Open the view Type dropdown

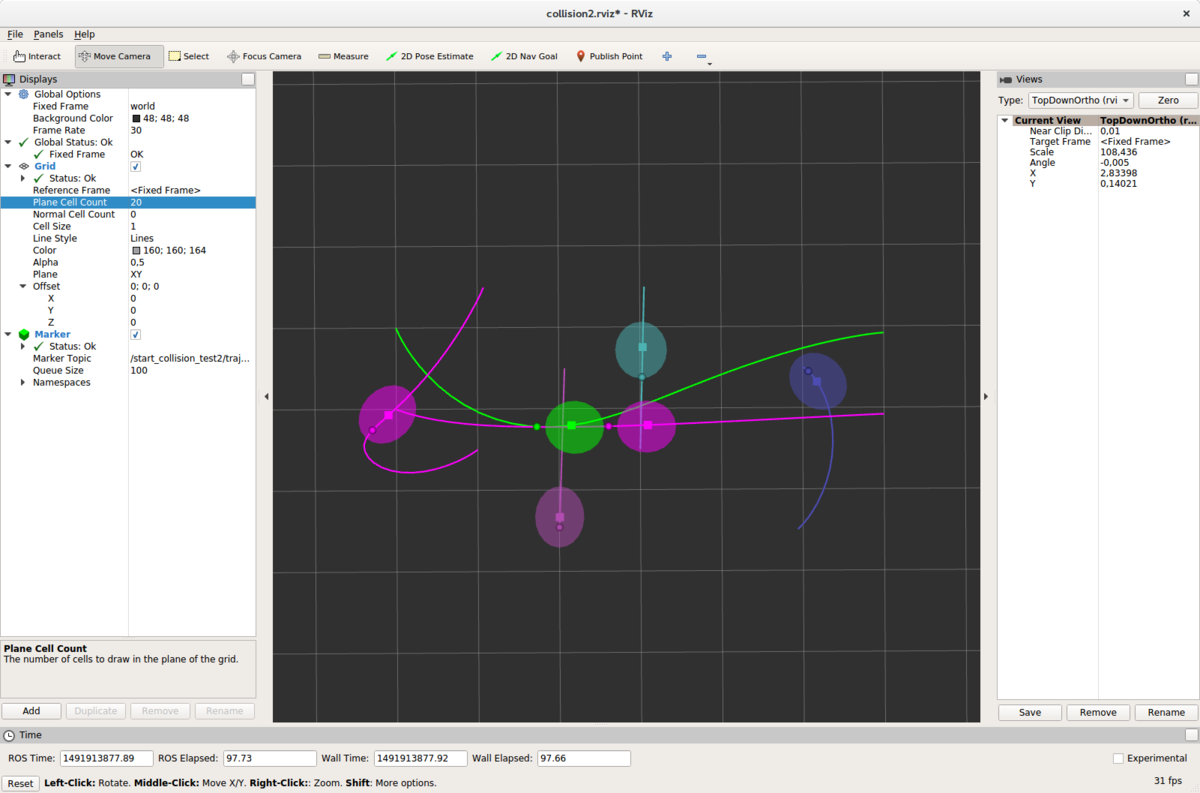[x=1080, y=100]
